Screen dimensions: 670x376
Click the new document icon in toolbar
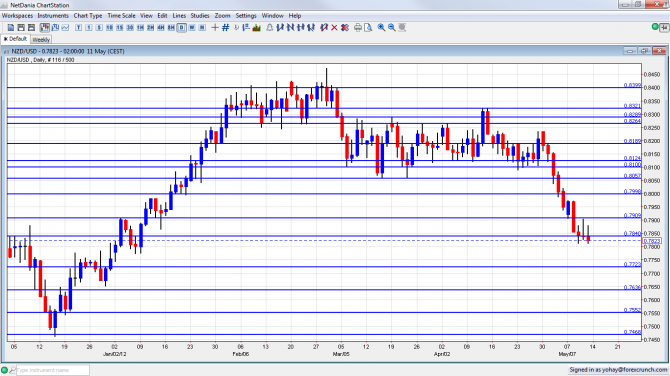11,27
